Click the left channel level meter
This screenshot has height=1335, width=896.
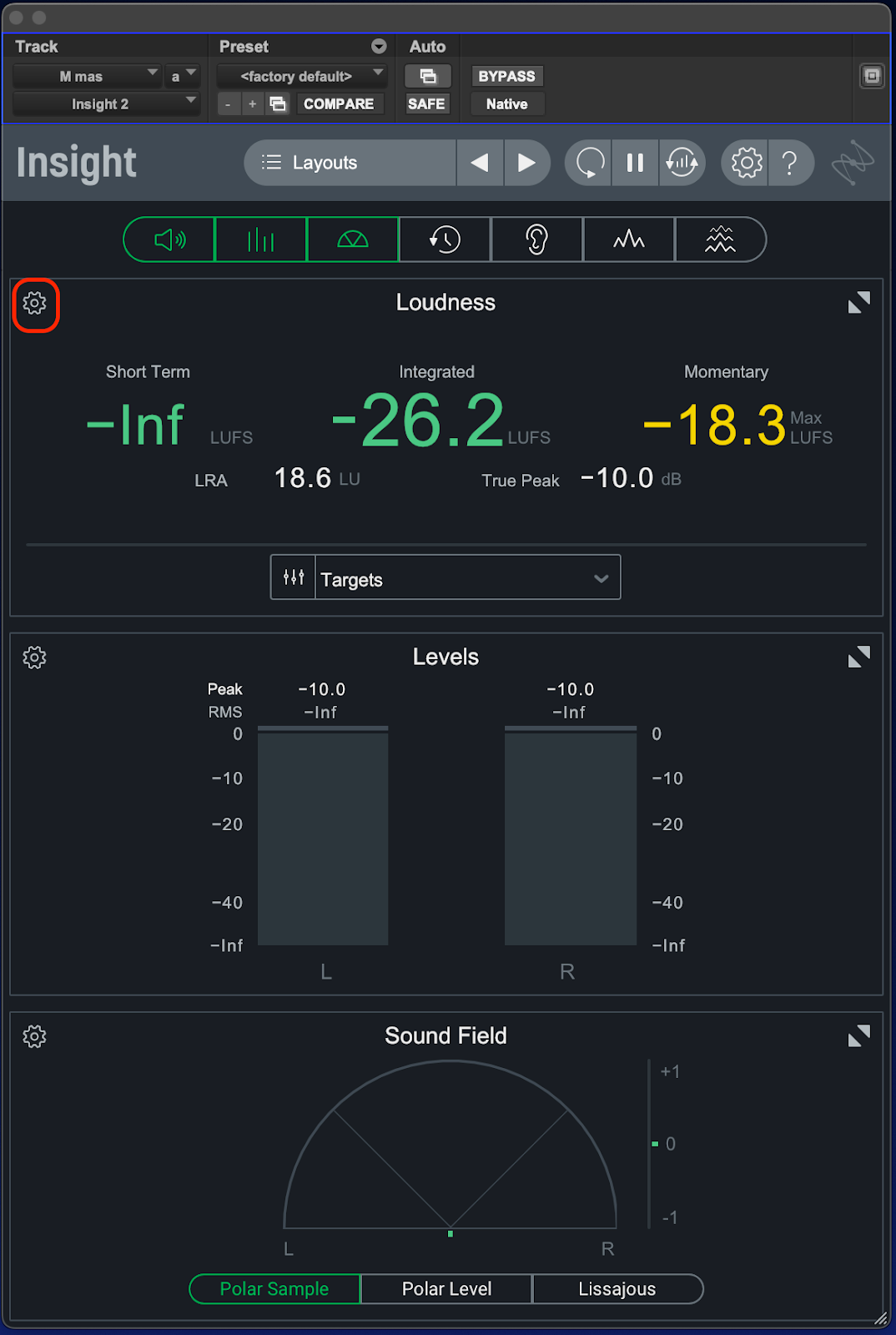323,836
